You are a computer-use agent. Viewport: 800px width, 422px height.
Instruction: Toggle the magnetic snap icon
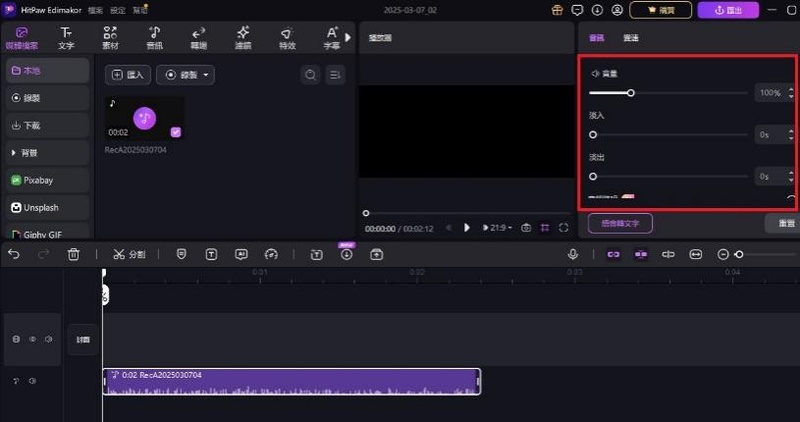click(x=641, y=254)
